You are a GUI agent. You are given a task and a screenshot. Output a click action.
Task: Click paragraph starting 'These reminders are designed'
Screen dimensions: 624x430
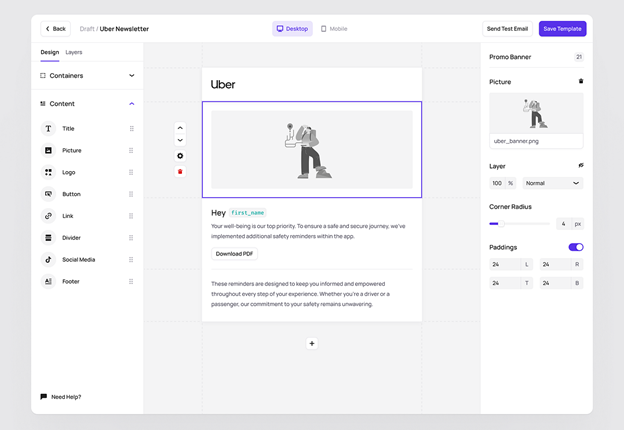click(300, 294)
